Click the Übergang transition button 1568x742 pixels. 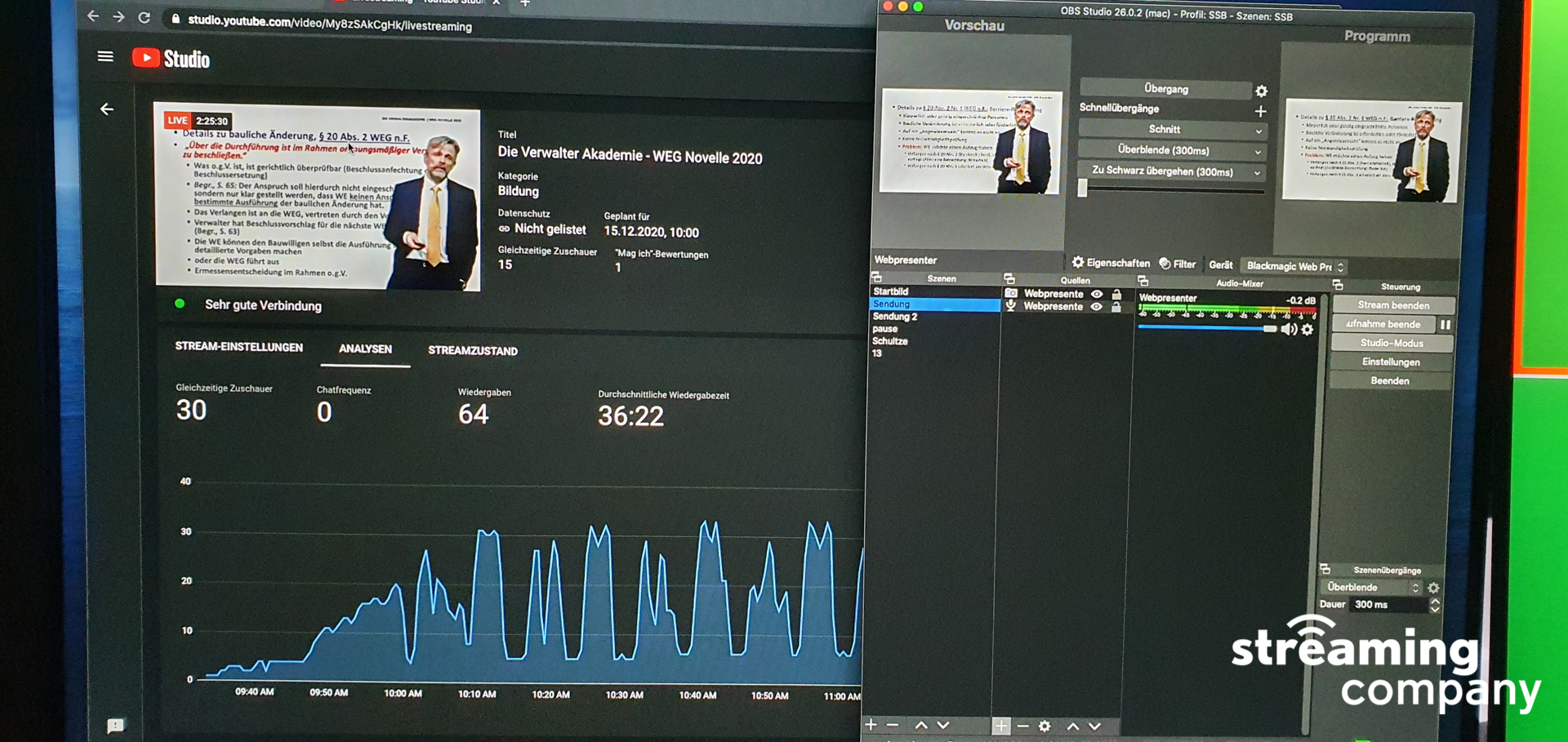tap(1165, 88)
